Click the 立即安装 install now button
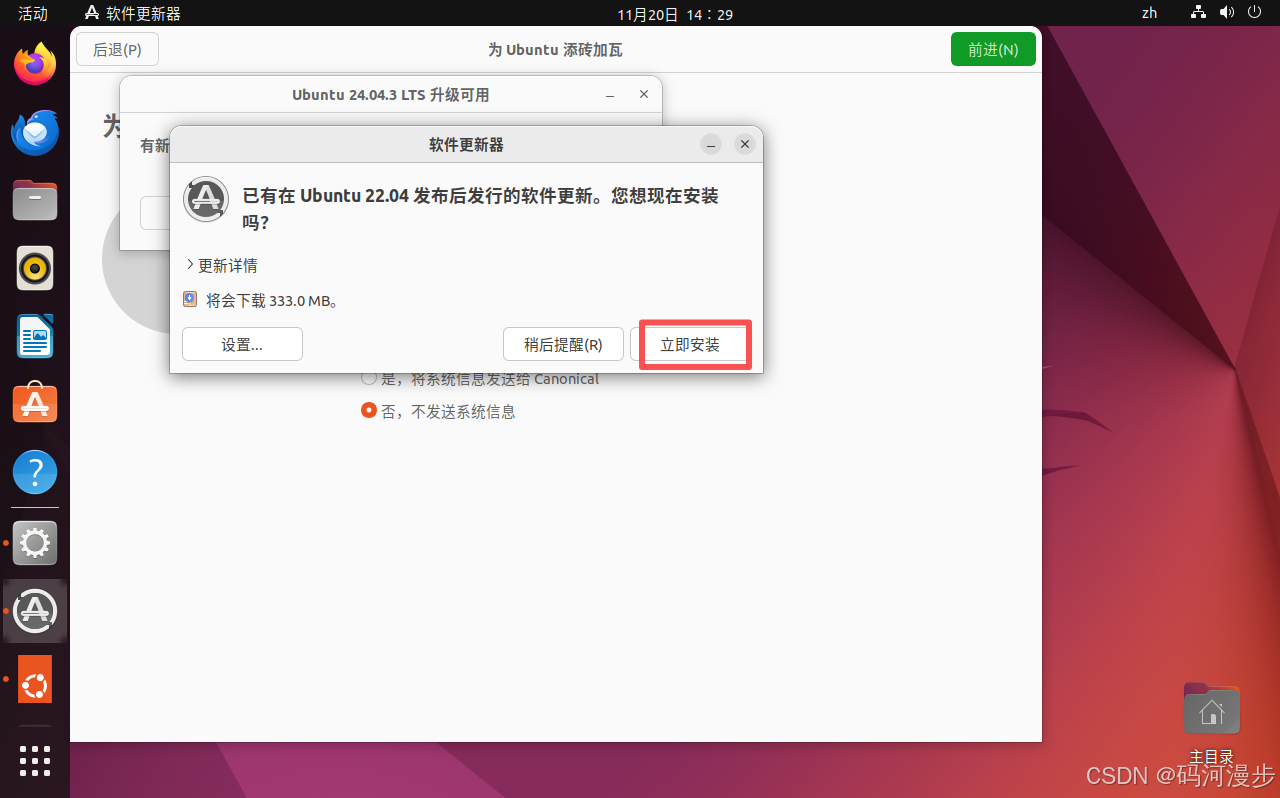This screenshot has width=1280, height=798. click(690, 344)
